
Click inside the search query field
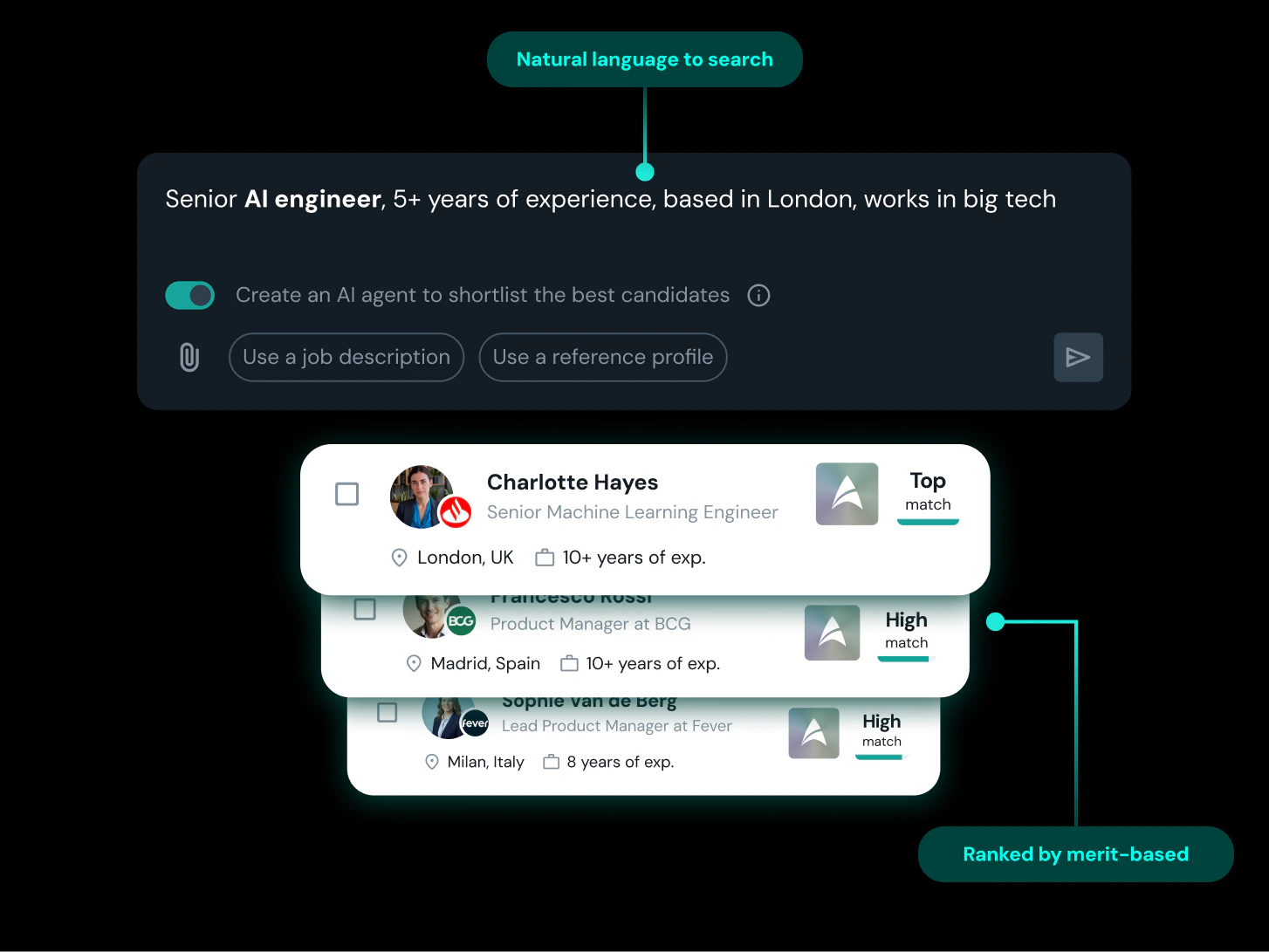[x=611, y=199]
